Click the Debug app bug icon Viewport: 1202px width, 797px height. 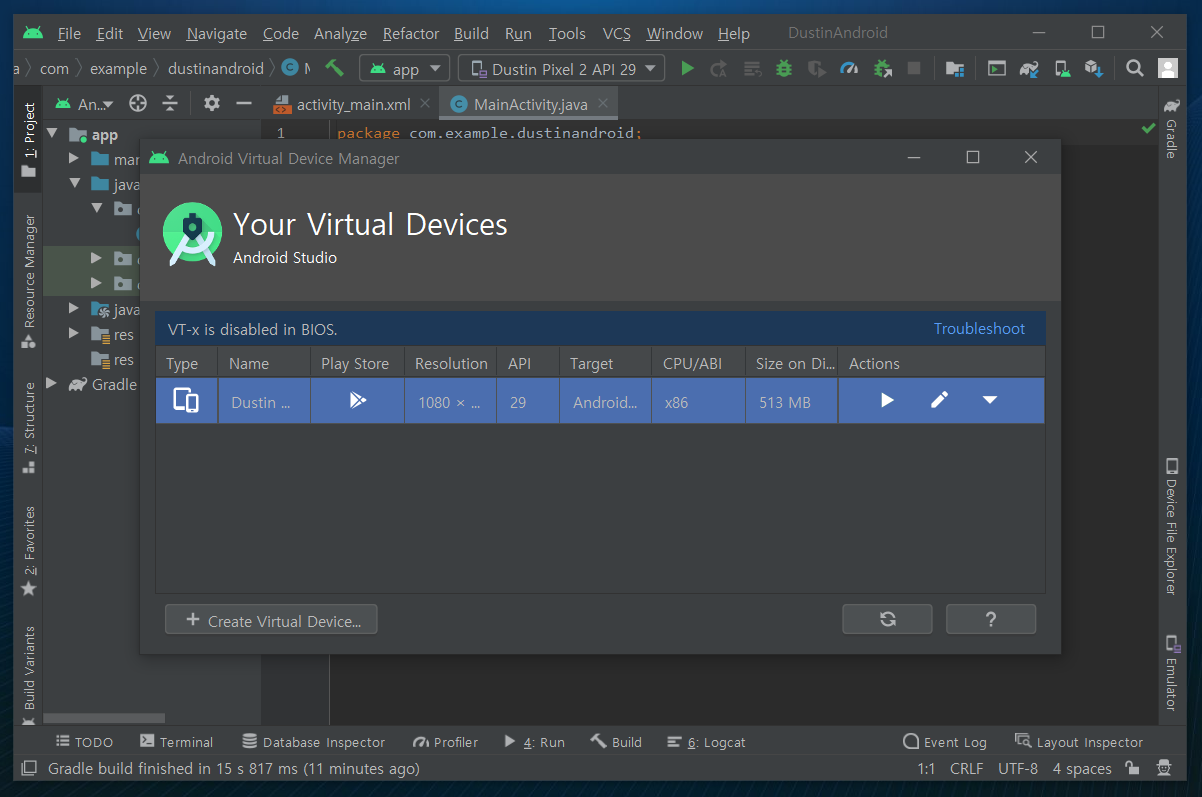click(785, 69)
